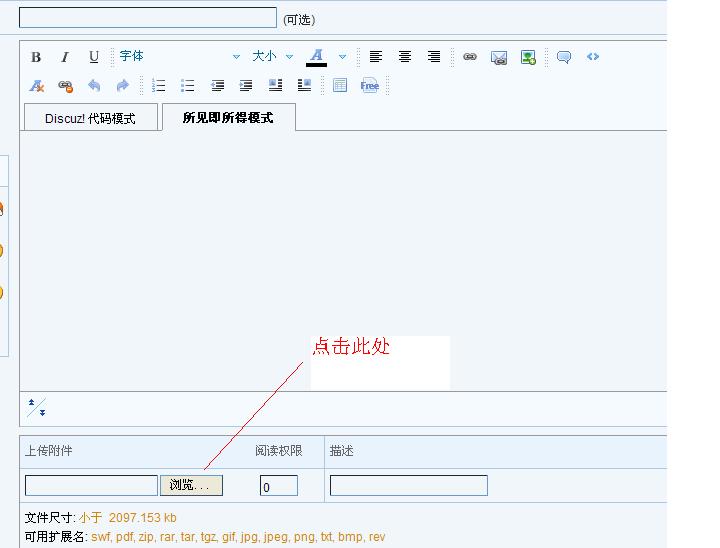Click the 阅读权限 column header
This screenshot has width=720, height=548.
pyautogui.click(x=279, y=451)
